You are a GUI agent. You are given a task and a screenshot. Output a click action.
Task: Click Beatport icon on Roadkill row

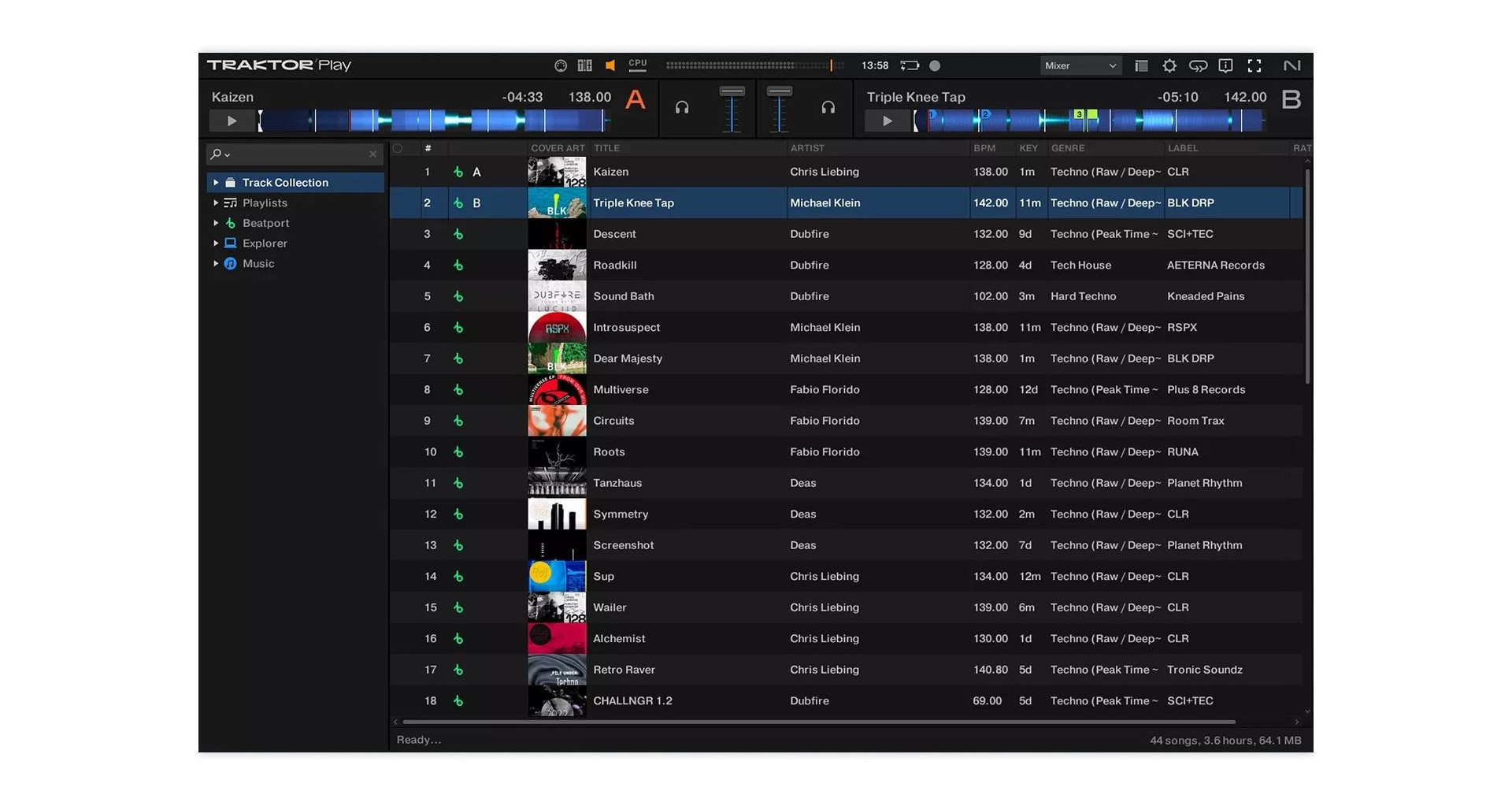pyautogui.click(x=458, y=266)
